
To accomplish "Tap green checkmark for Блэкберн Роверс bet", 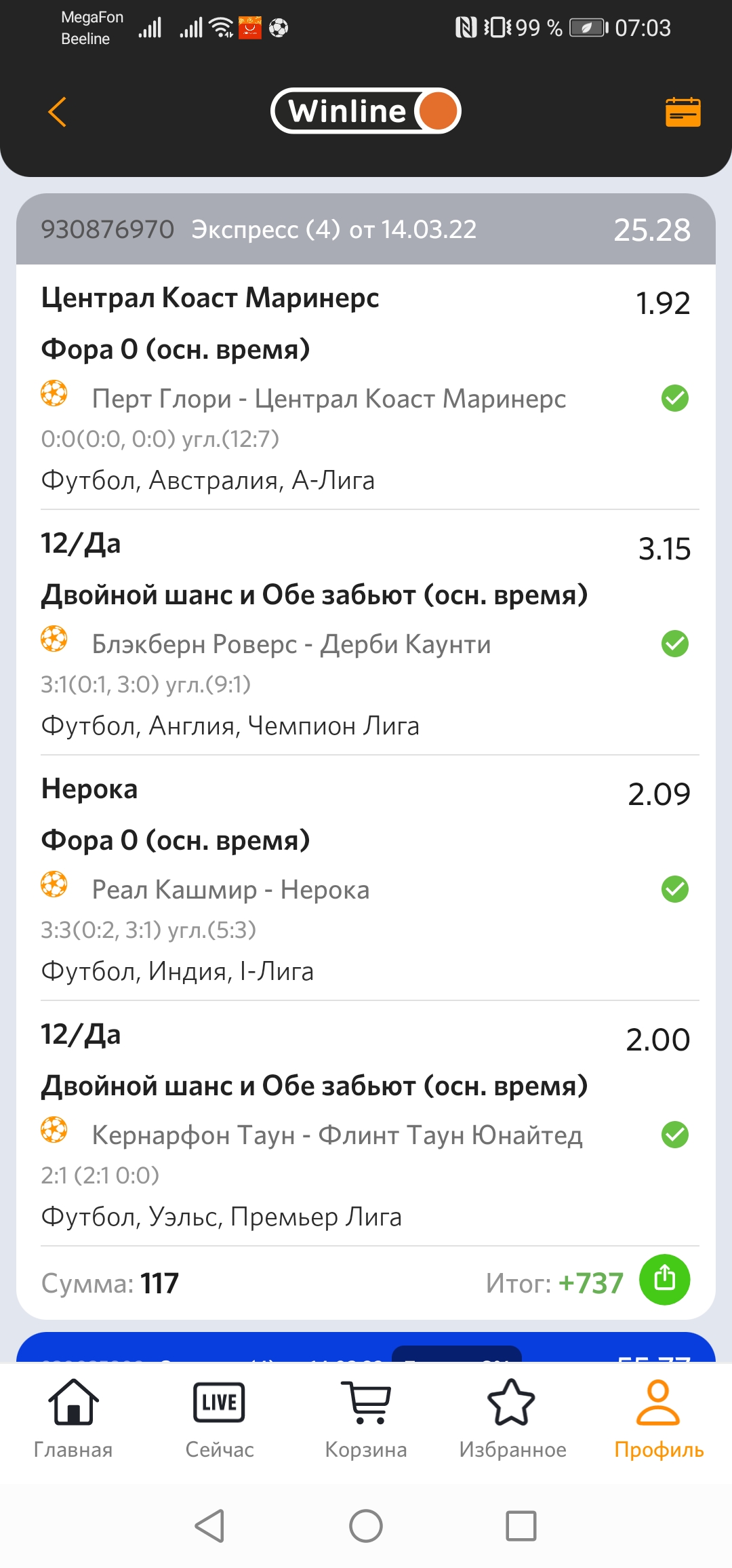I will [x=674, y=644].
